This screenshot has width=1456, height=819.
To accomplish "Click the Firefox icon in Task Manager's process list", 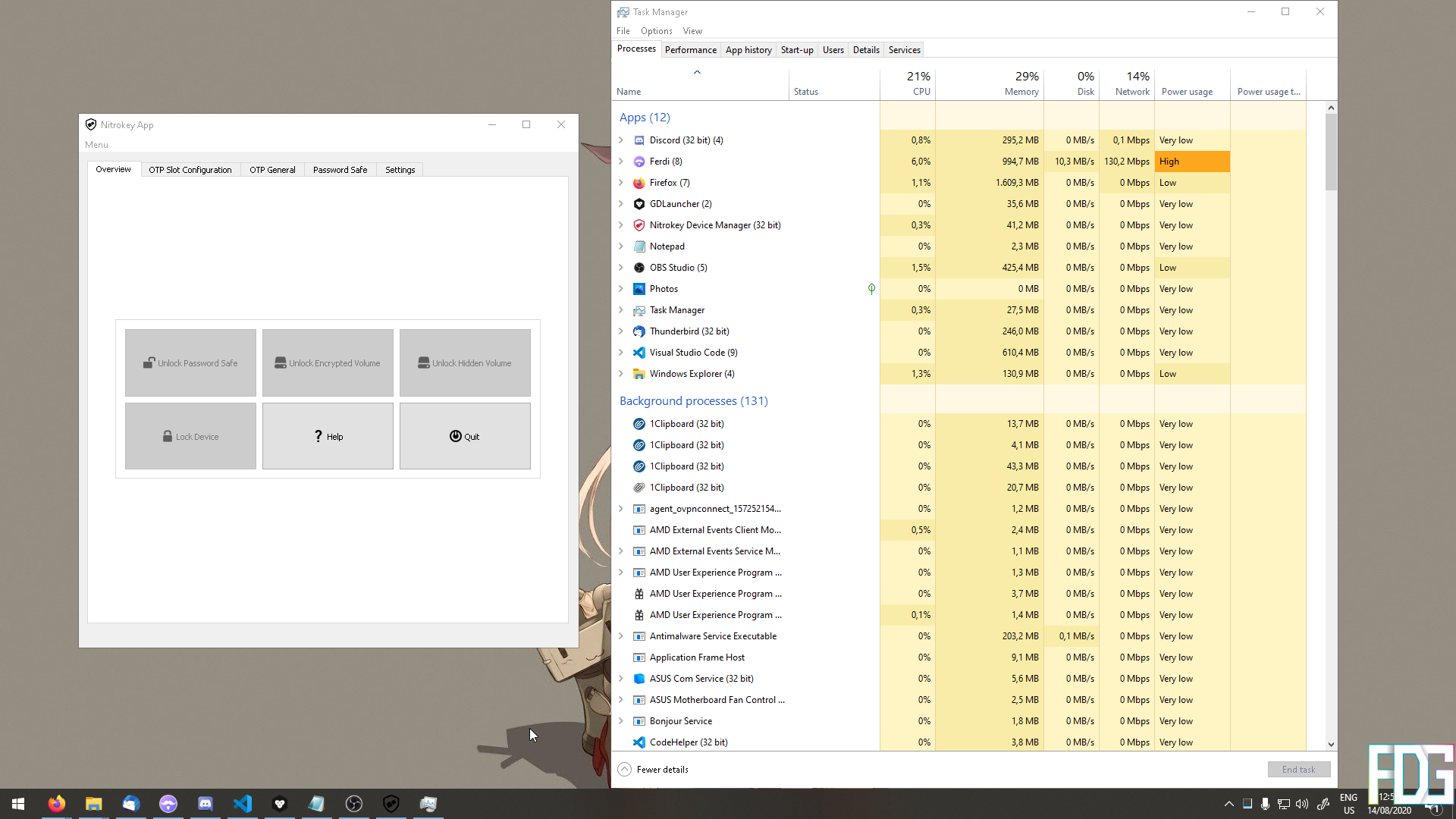I will [x=639, y=183].
